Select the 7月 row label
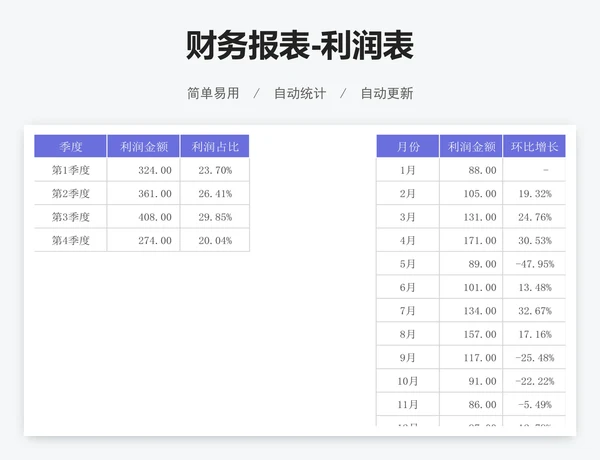This screenshot has height=460, width=600. click(408, 311)
